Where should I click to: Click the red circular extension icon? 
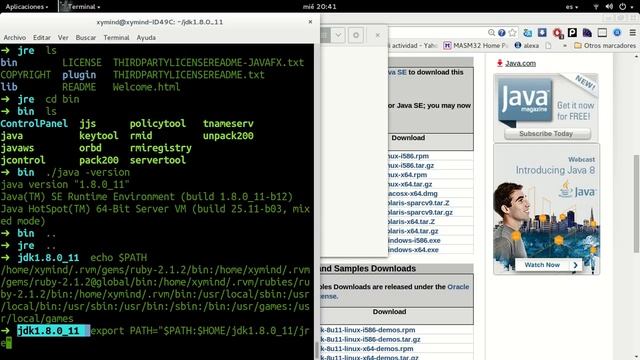click(558, 33)
